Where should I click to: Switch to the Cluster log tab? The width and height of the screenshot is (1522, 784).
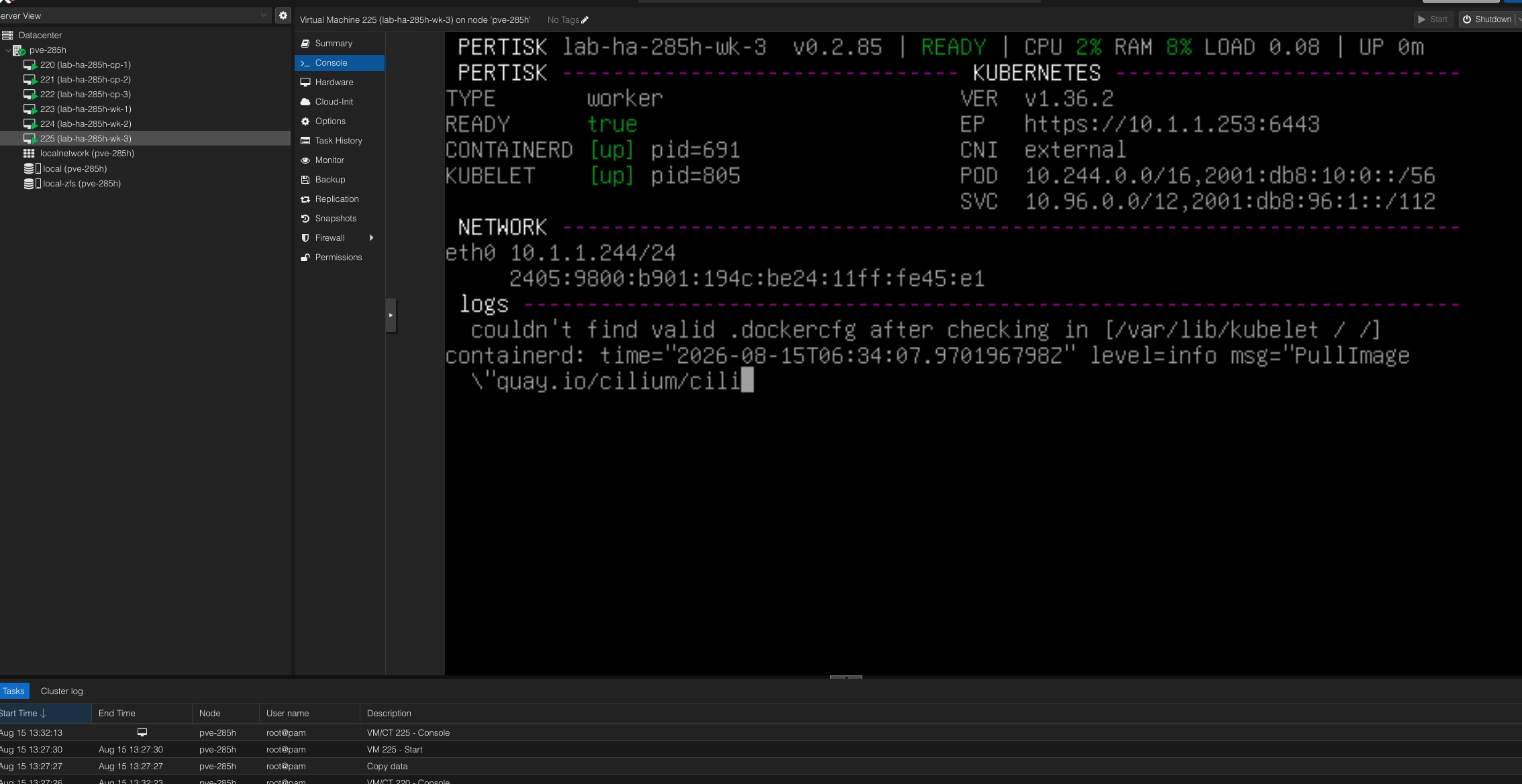(62, 691)
